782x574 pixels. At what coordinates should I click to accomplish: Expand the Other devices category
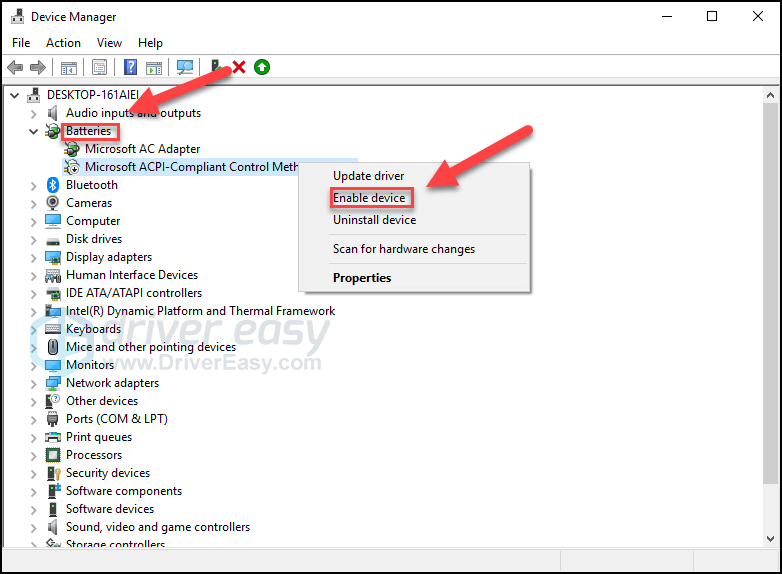(33, 402)
